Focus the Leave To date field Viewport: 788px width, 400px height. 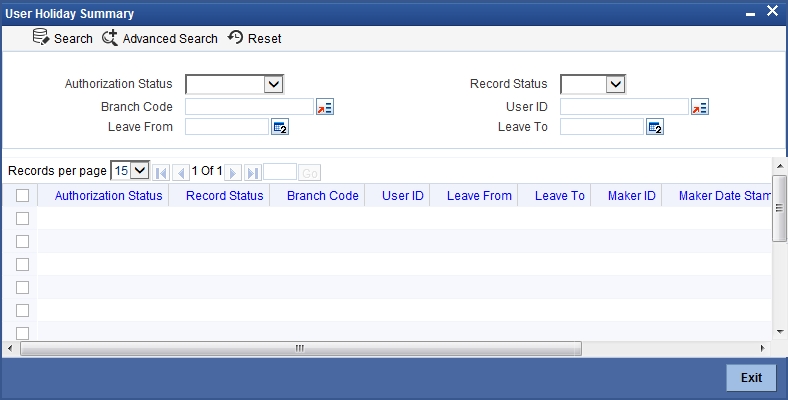602,127
